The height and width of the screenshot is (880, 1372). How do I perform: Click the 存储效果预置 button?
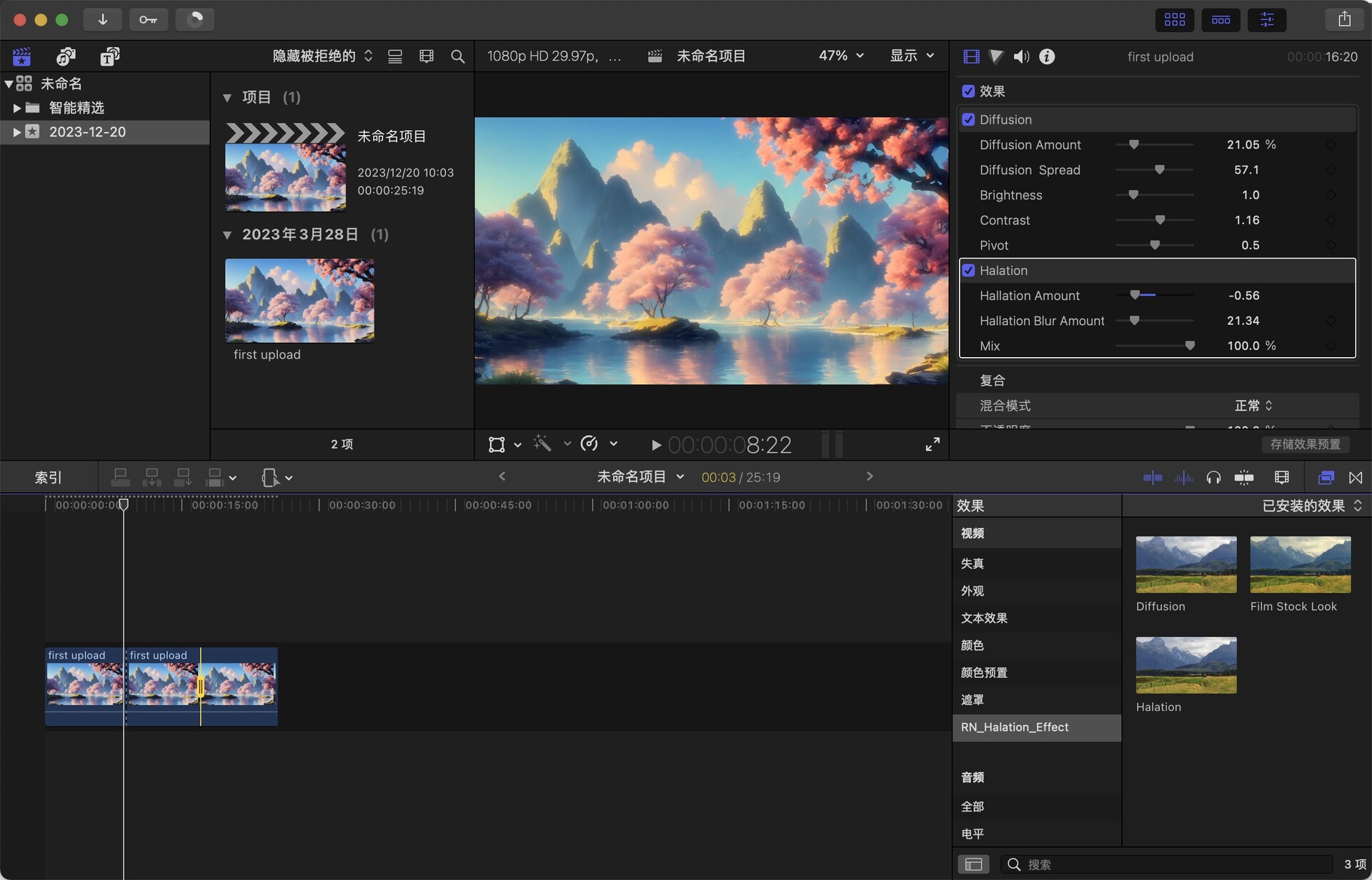(1305, 444)
